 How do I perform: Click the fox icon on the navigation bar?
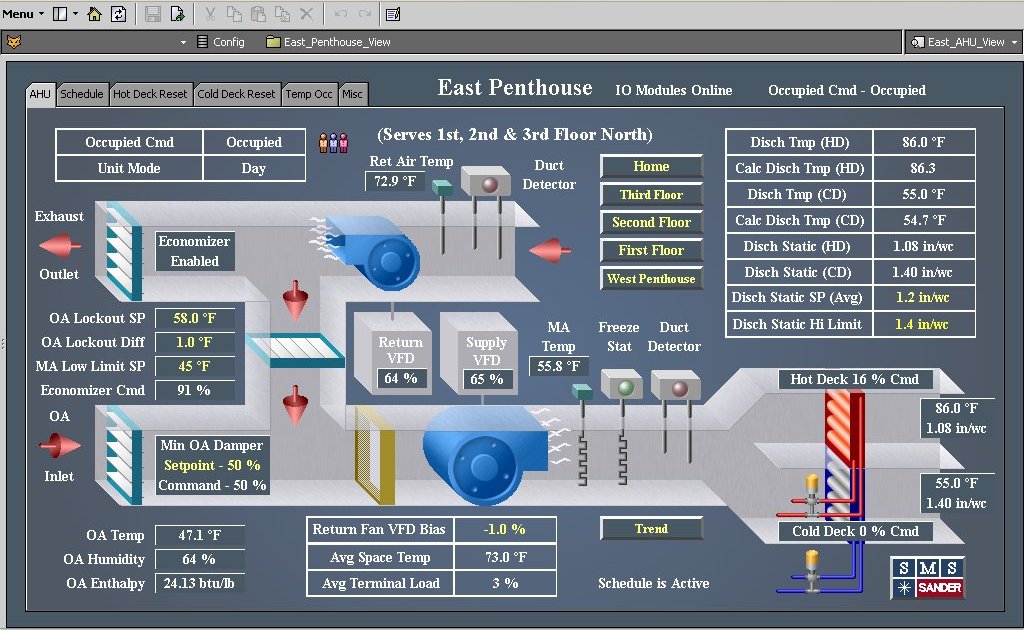click(13, 41)
